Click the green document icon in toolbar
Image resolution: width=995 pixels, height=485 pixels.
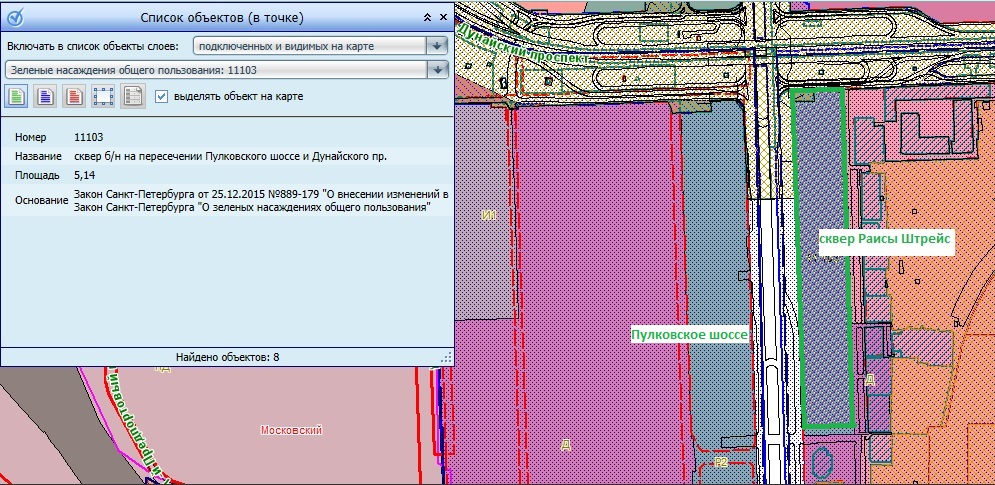pos(17,96)
